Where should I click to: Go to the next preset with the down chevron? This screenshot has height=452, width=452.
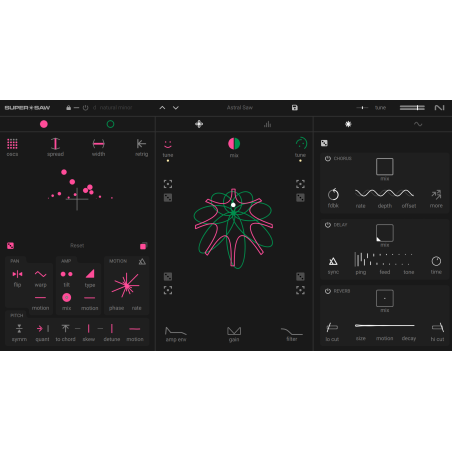(176, 108)
